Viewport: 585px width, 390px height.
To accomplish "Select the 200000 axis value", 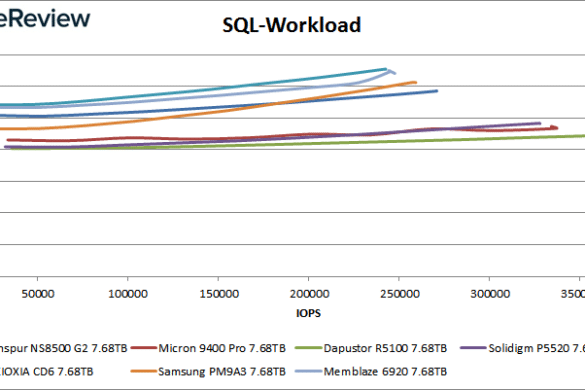I will click(309, 294).
